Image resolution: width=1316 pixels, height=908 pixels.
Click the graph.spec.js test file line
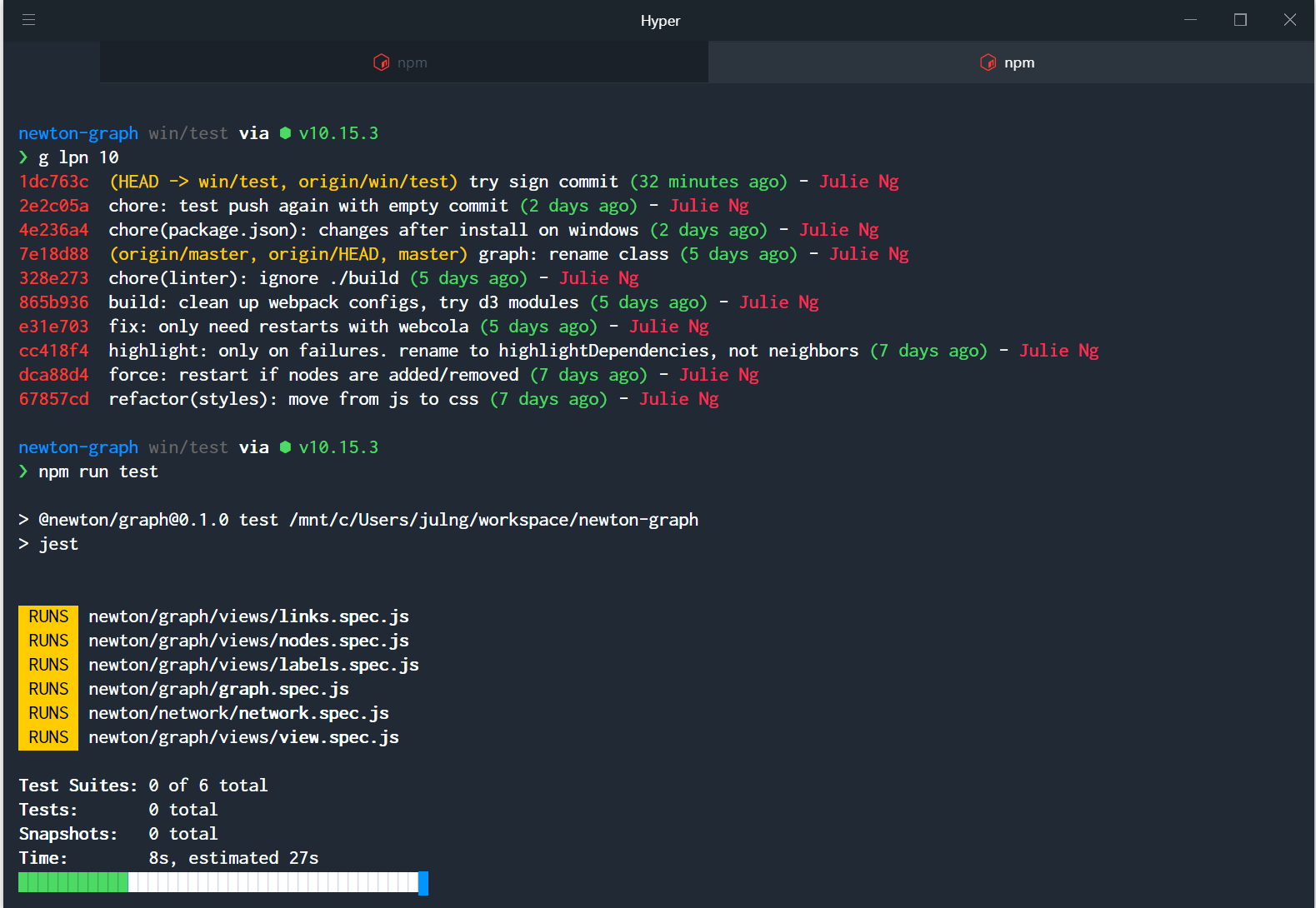click(x=218, y=689)
